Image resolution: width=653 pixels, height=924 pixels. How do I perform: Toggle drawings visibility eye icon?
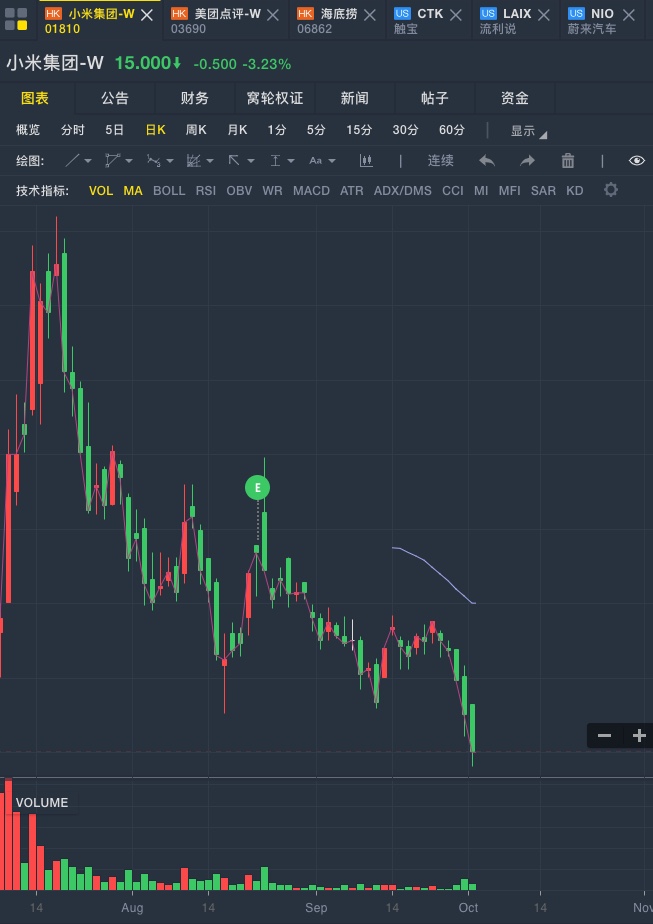pyautogui.click(x=636, y=160)
